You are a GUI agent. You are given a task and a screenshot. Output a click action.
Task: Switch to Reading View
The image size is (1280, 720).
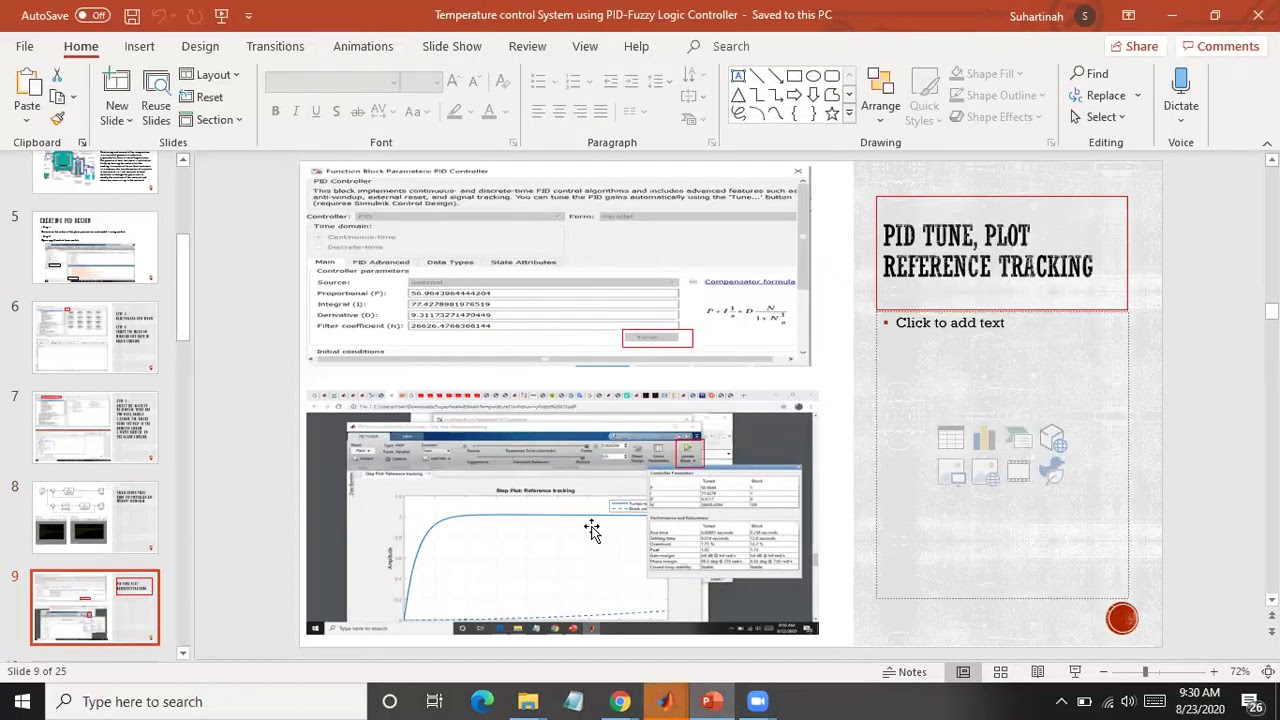pyautogui.click(x=1037, y=672)
